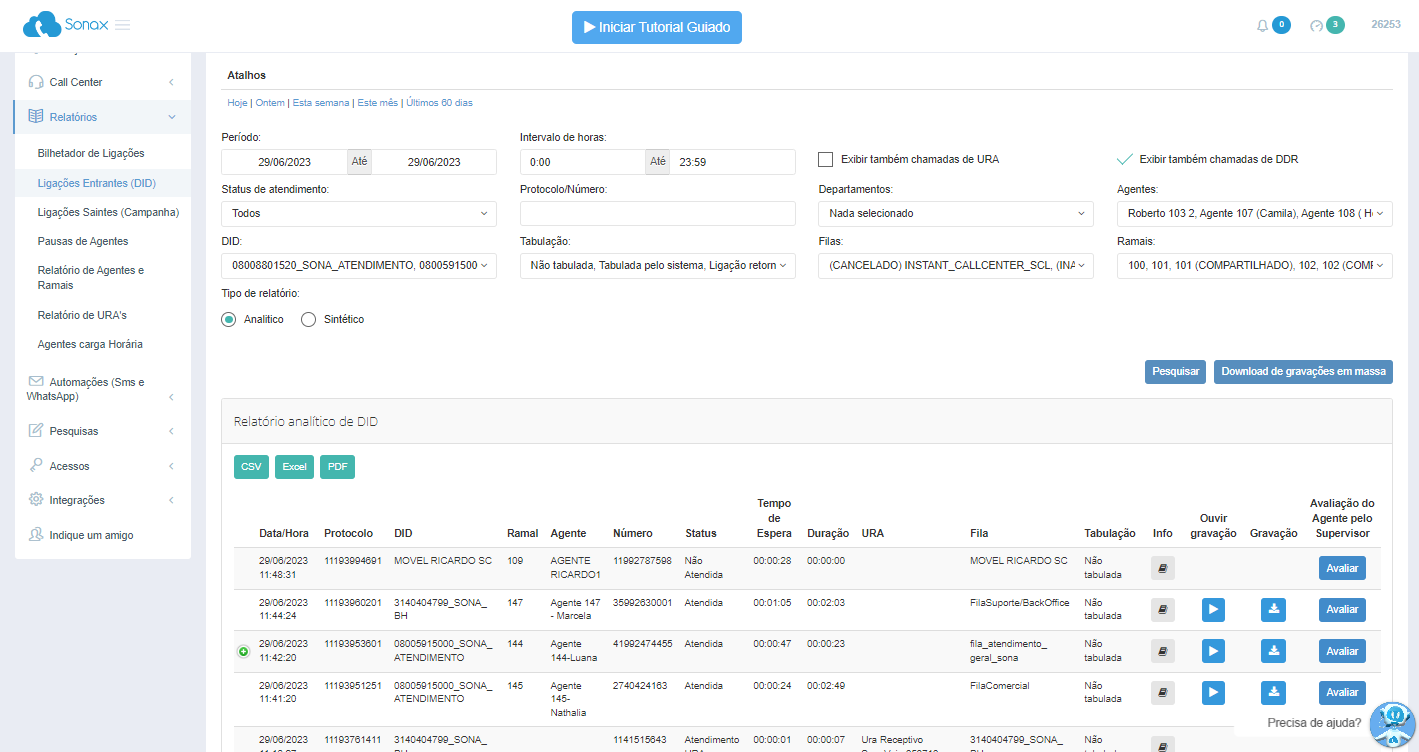The image size is (1419, 752).
Task: Play recording for Agente 147 Marcela call
Action: pos(1212,610)
